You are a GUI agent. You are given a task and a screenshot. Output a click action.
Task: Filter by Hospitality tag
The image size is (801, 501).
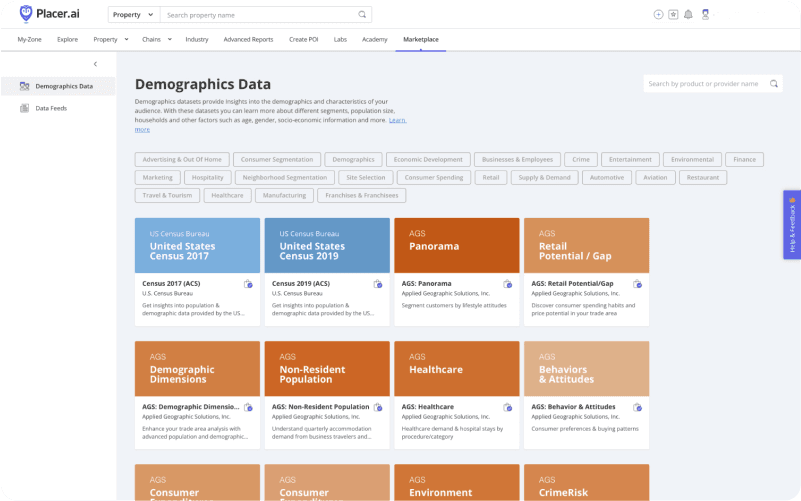207,177
